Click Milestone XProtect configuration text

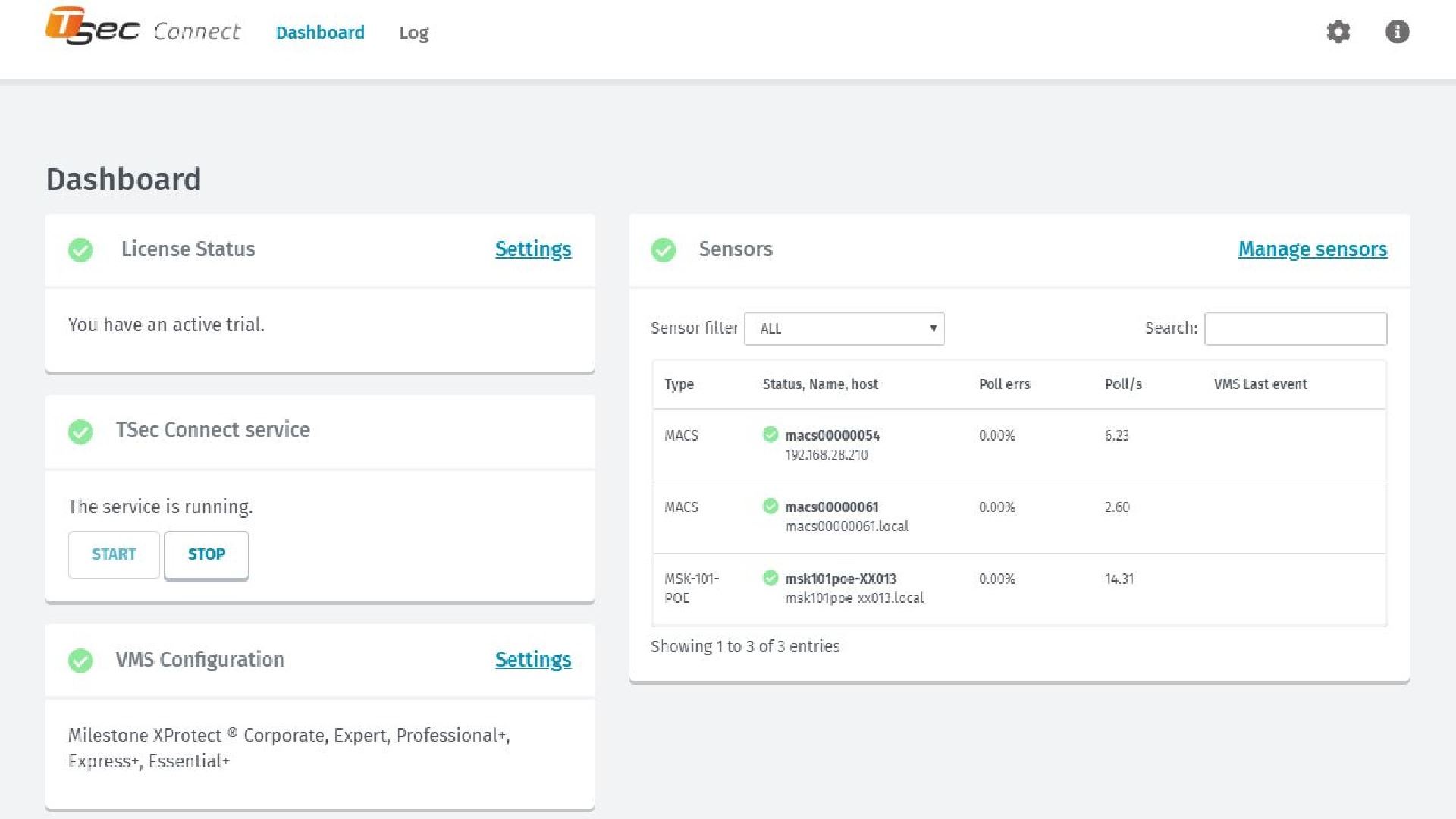pos(289,748)
